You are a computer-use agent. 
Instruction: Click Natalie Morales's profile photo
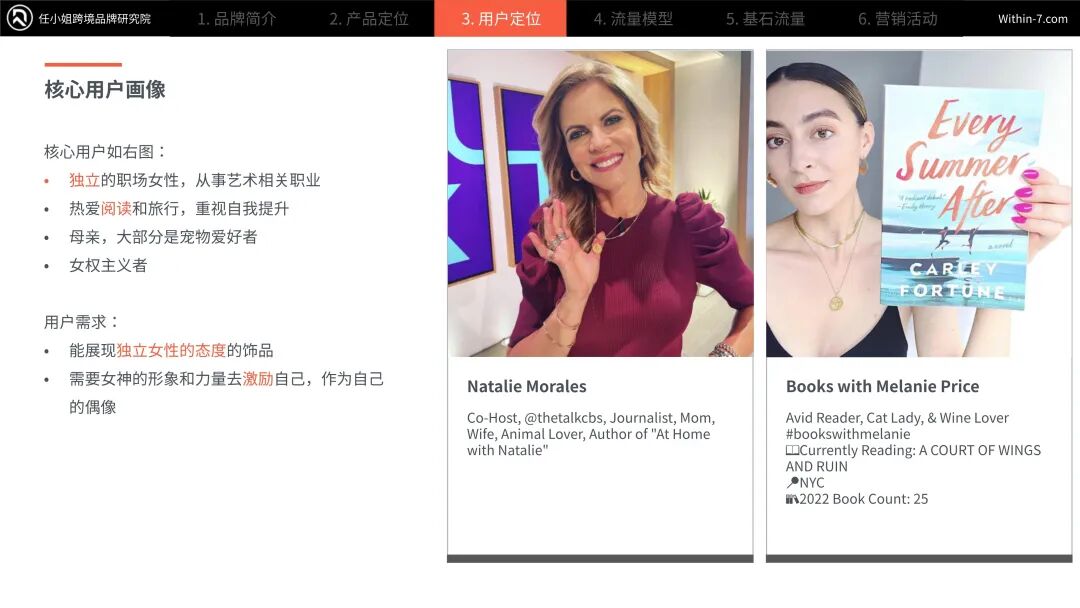[x=598, y=200]
